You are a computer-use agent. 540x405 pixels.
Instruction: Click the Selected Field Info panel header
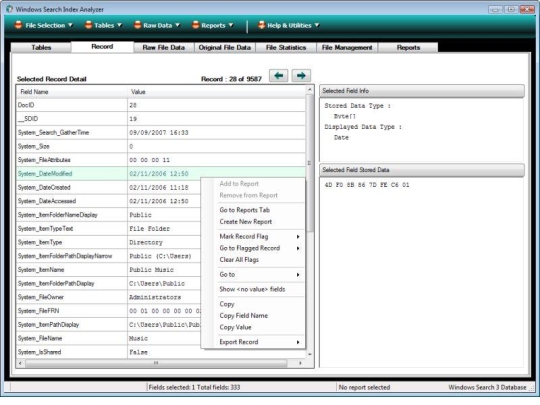[x=422, y=91]
